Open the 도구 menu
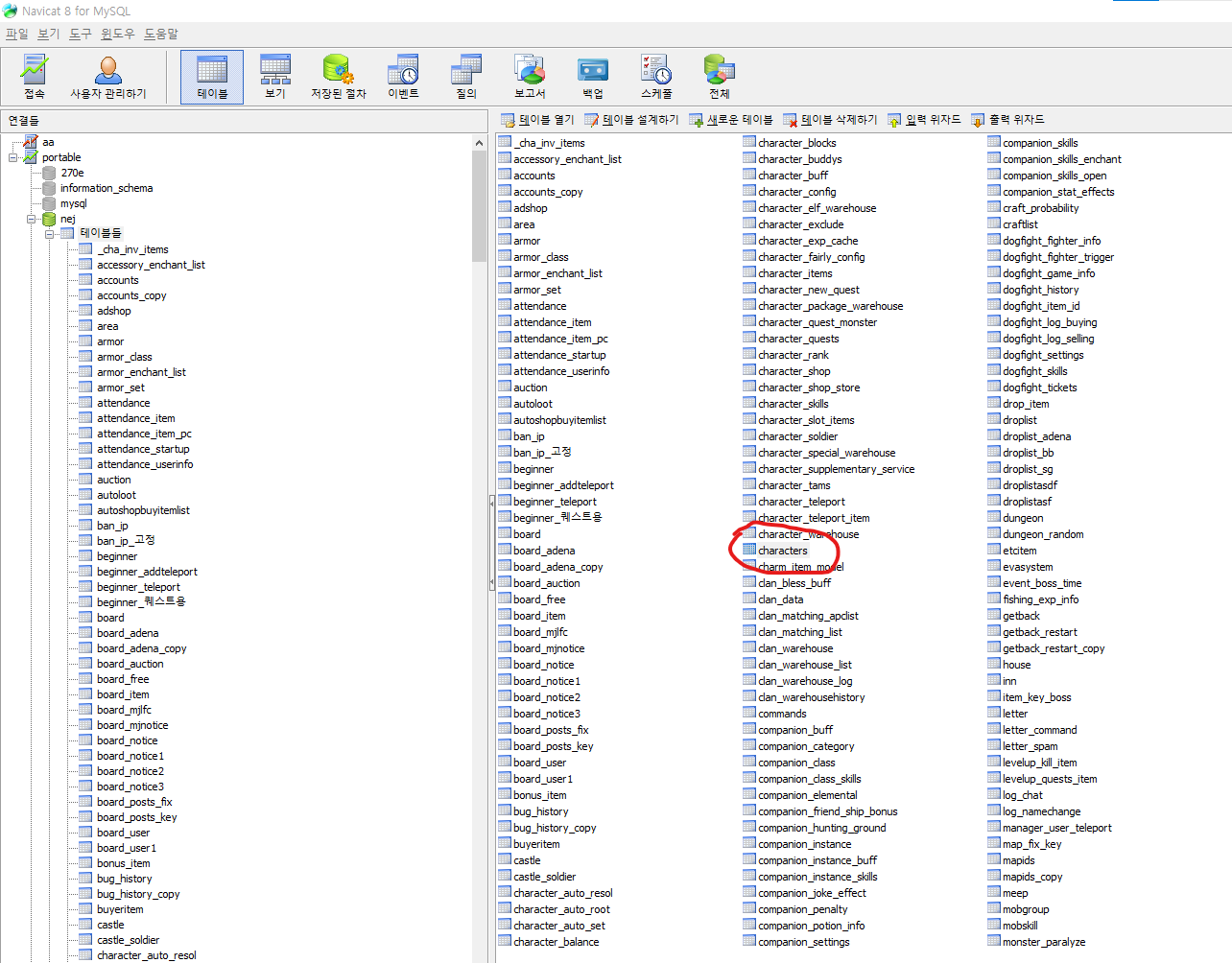Screen dimensions: 1232x963 (81, 34)
